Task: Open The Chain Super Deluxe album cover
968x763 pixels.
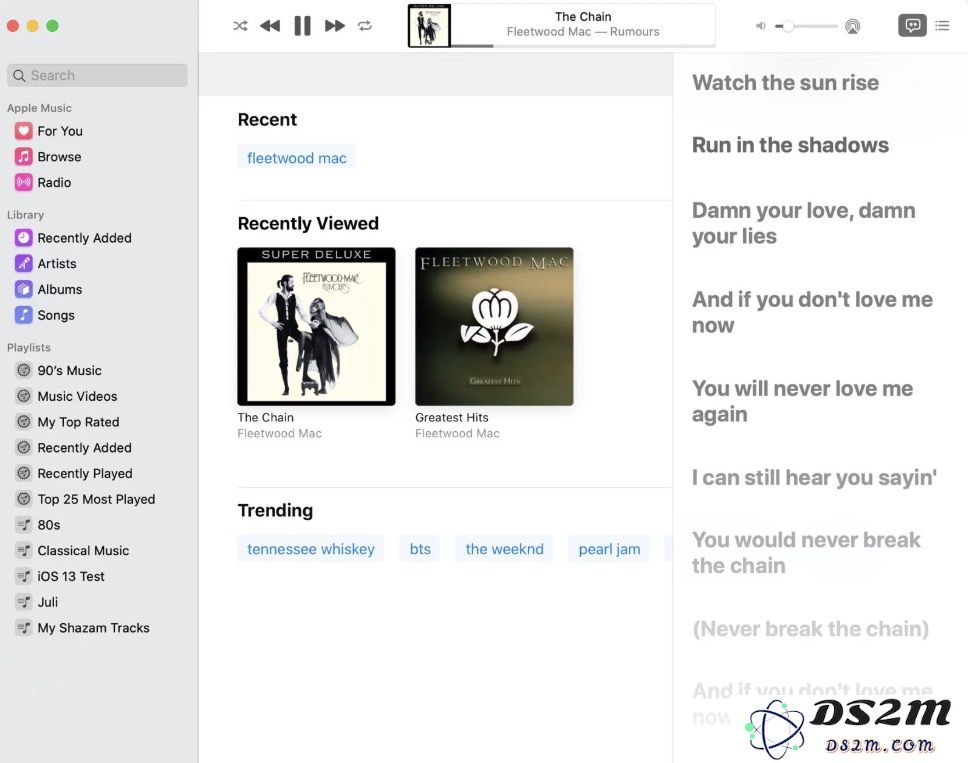Action: pyautogui.click(x=316, y=327)
